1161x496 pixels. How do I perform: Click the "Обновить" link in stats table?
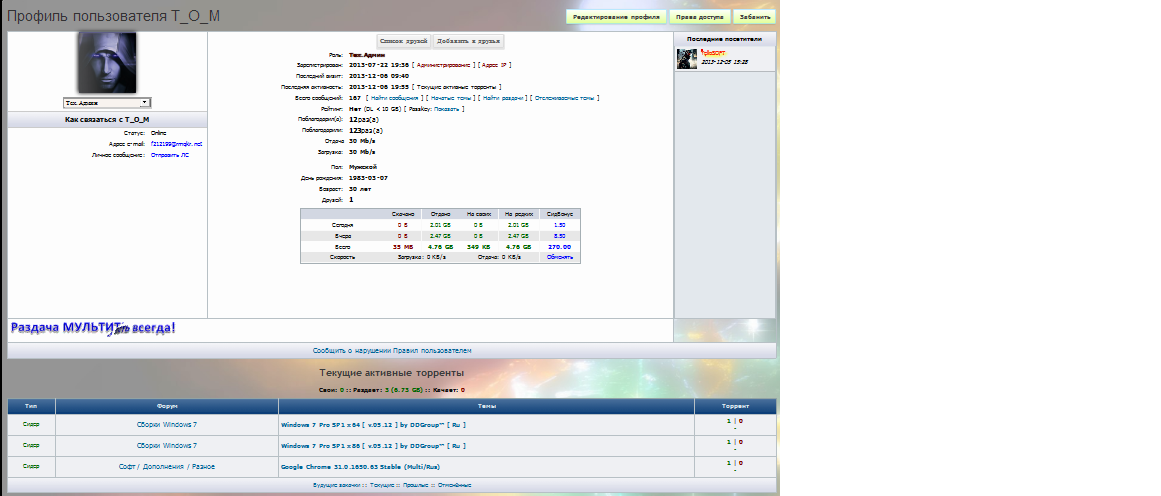[x=560, y=257]
